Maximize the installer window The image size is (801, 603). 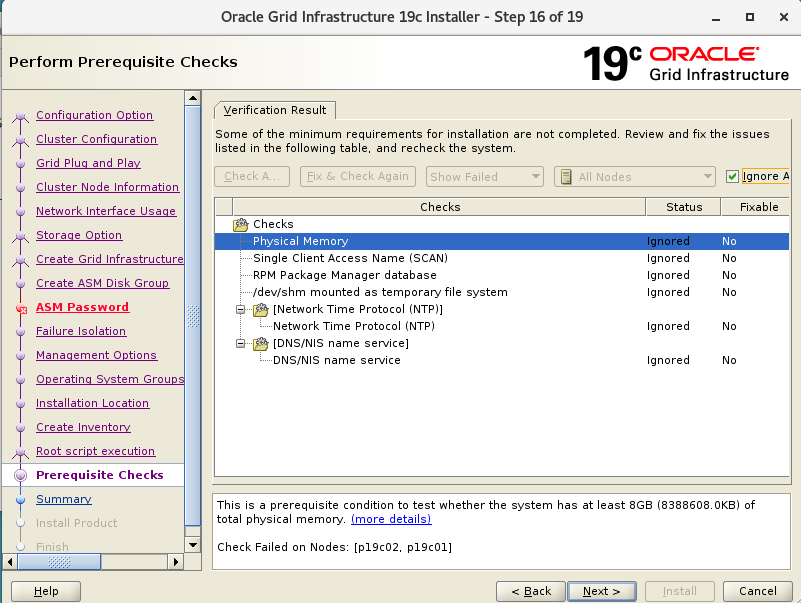(x=749, y=17)
